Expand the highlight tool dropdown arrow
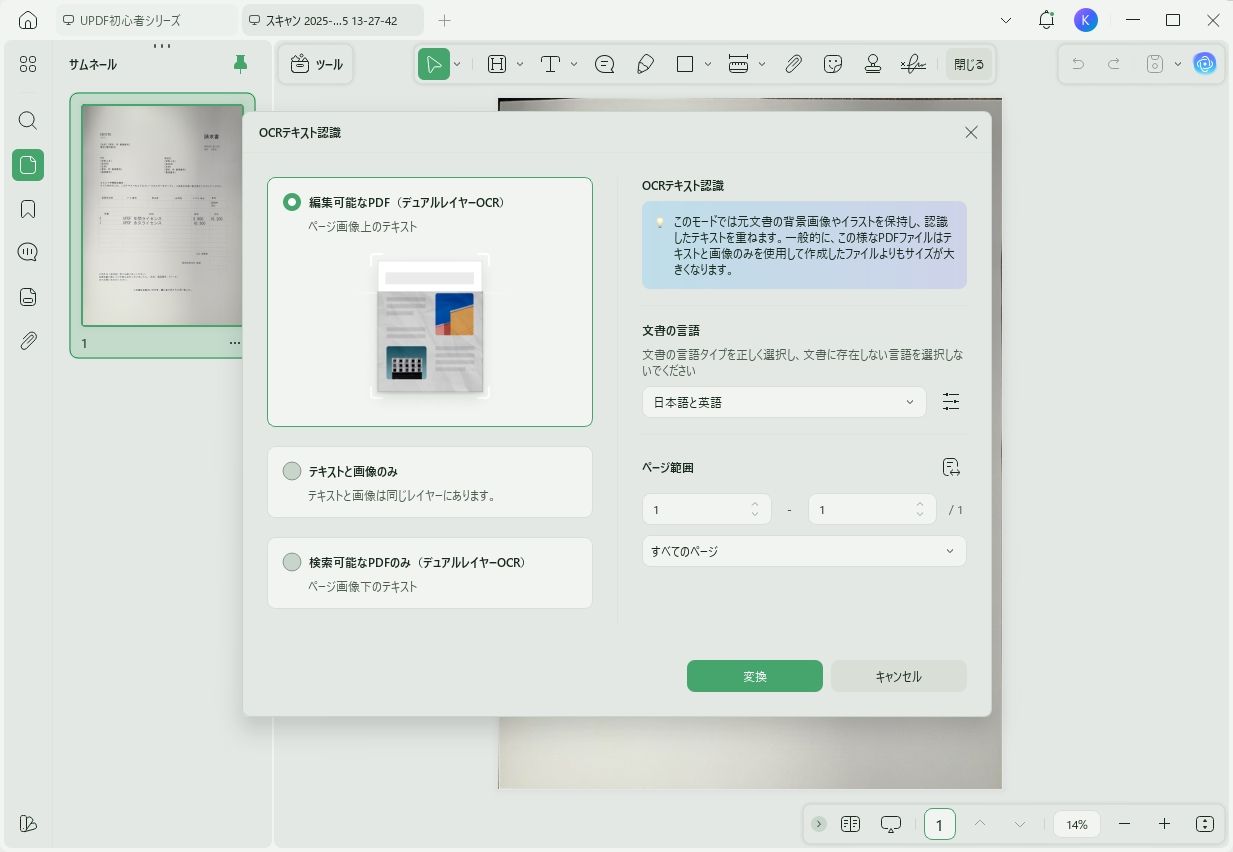 coord(520,64)
